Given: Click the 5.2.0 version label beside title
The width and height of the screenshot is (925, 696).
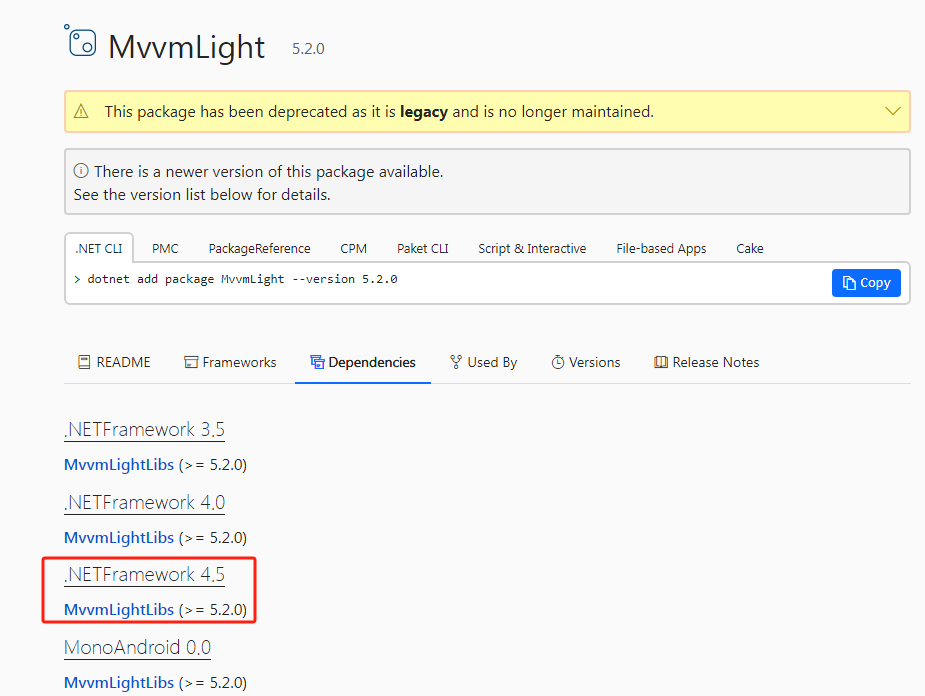Looking at the screenshot, I should [x=308, y=49].
